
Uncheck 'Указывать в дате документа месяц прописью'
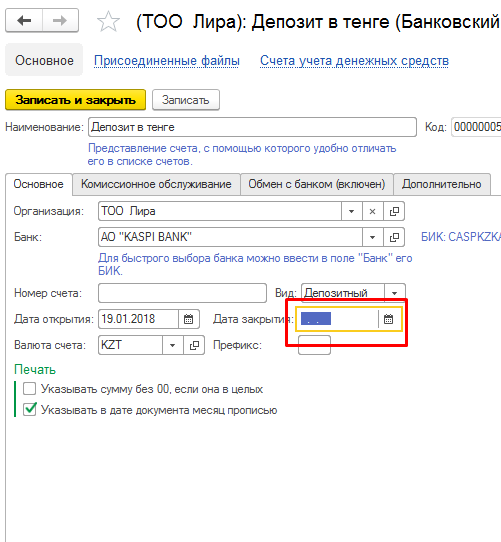pos(30,410)
